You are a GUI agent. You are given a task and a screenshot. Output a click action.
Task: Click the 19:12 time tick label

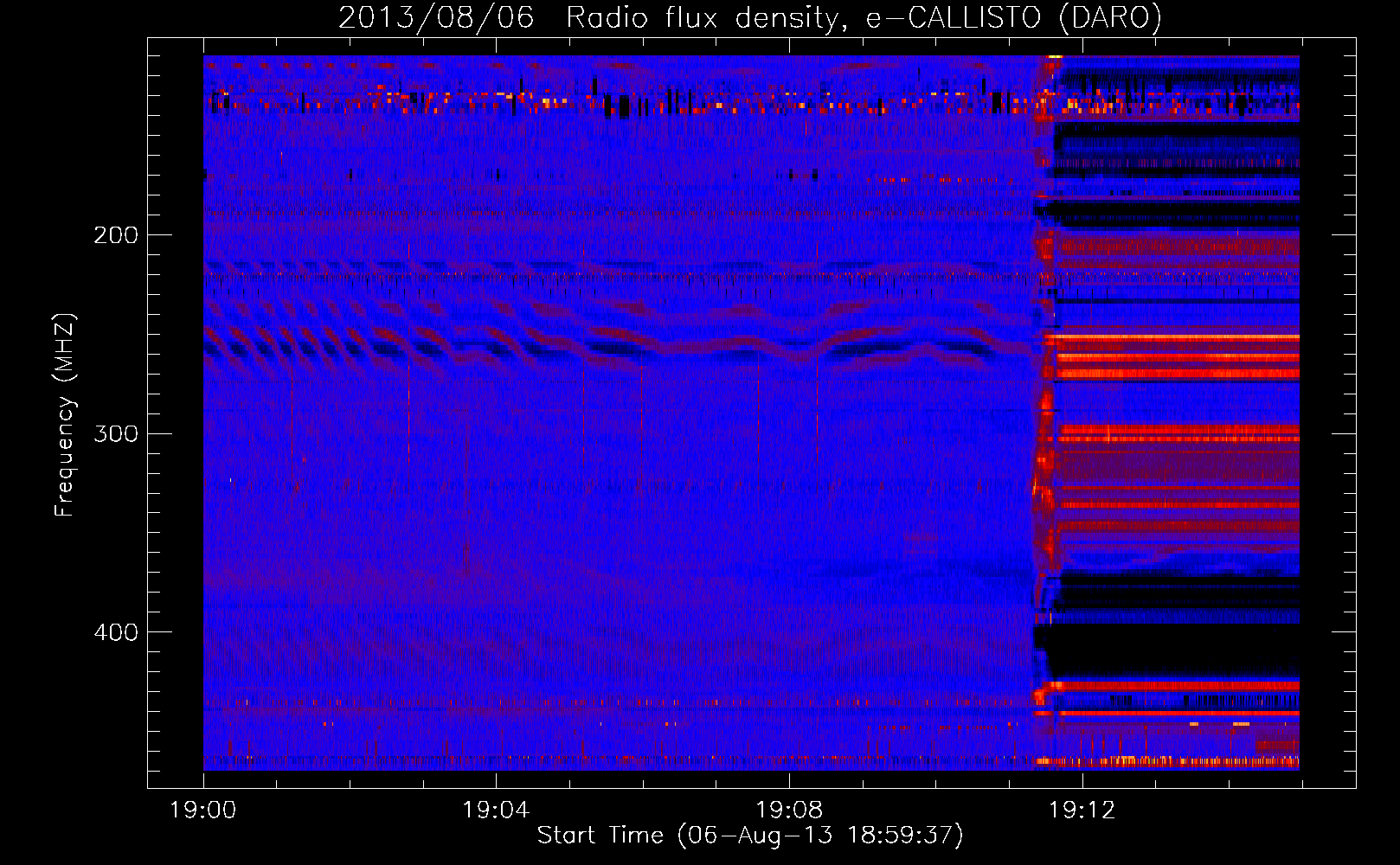pos(1082,811)
